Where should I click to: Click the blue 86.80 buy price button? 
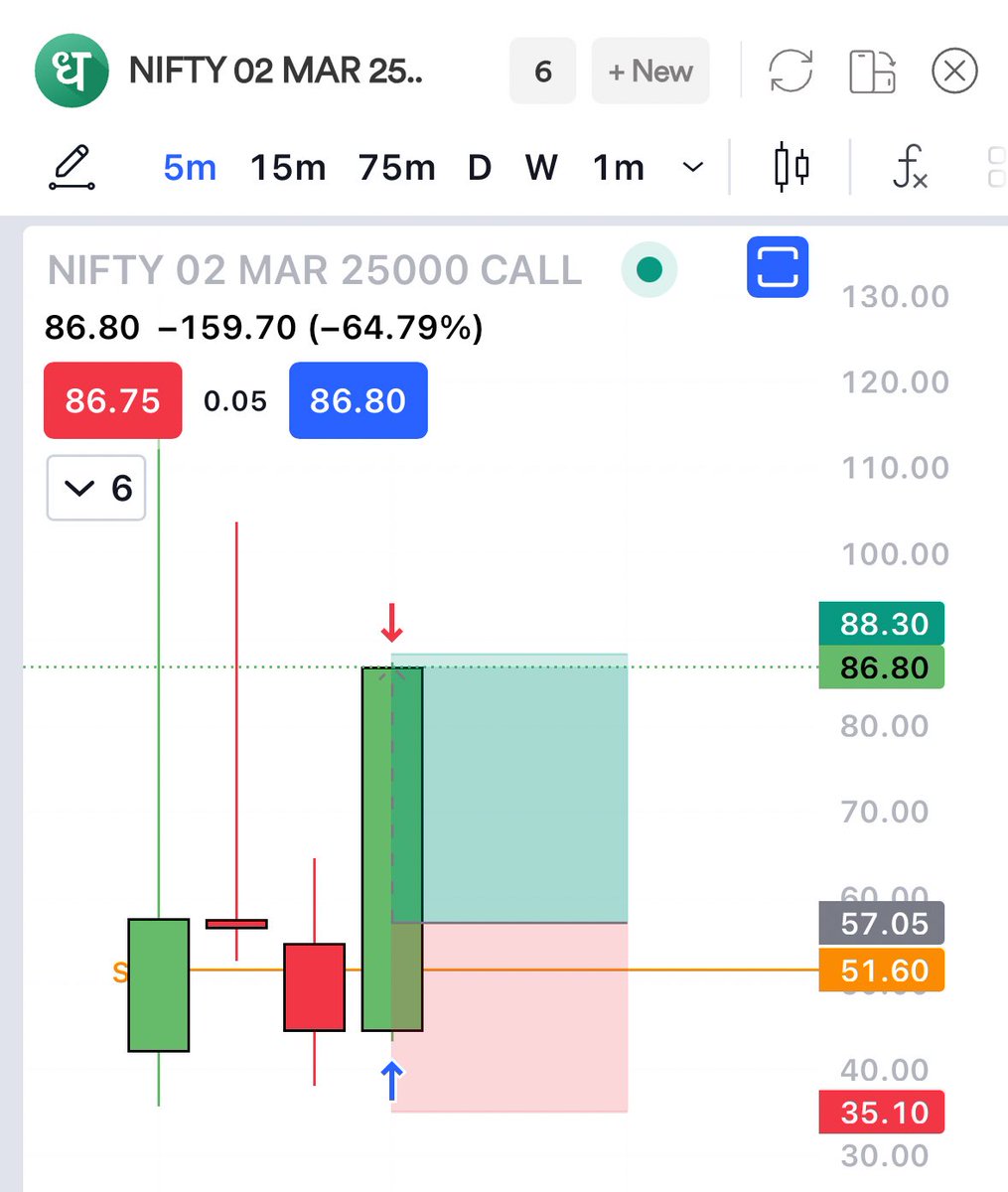[x=358, y=401]
